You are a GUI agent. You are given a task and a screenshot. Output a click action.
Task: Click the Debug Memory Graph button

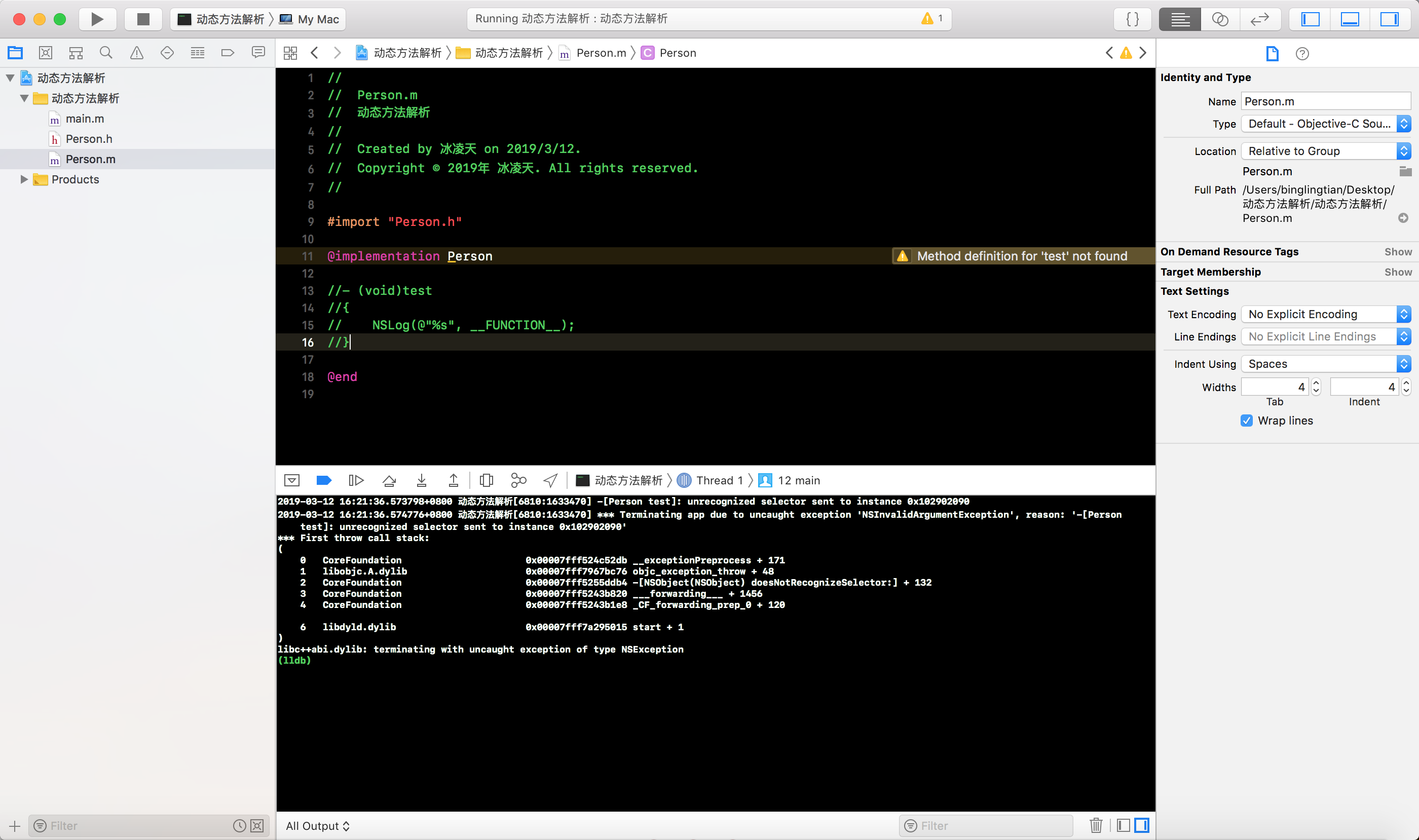click(x=518, y=481)
